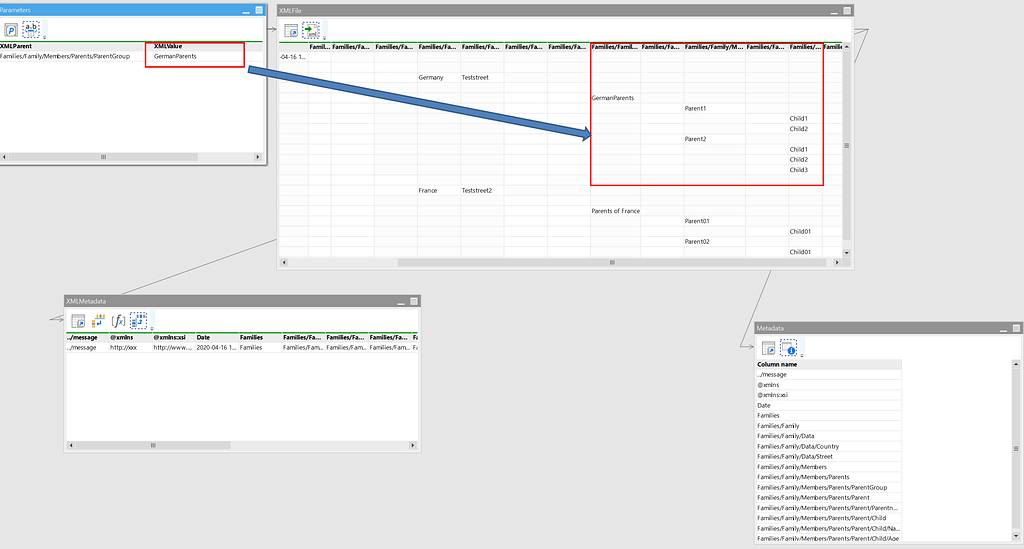Click Parameters horizontal scrollbar right arrow
Viewport: 1024px width, 549px height.
[257, 157]
